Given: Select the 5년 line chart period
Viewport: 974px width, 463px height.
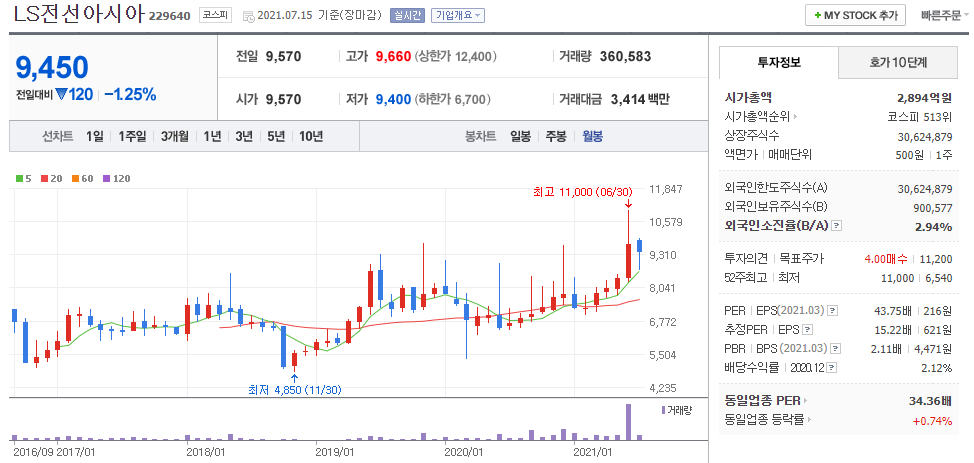Looking at the screenshot, I should pos(276,136).
